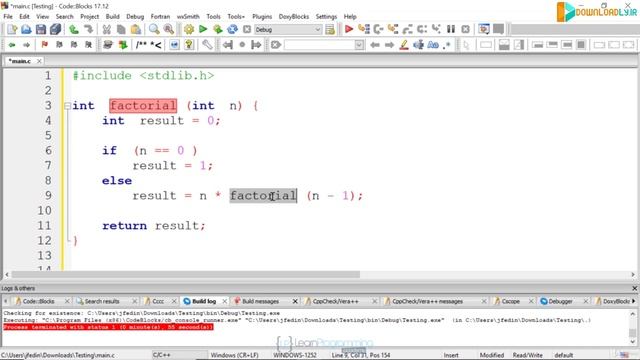This screenshot has width=640, height=360.
Task: Stop debugger icon
Action: (x=465, y=29)
